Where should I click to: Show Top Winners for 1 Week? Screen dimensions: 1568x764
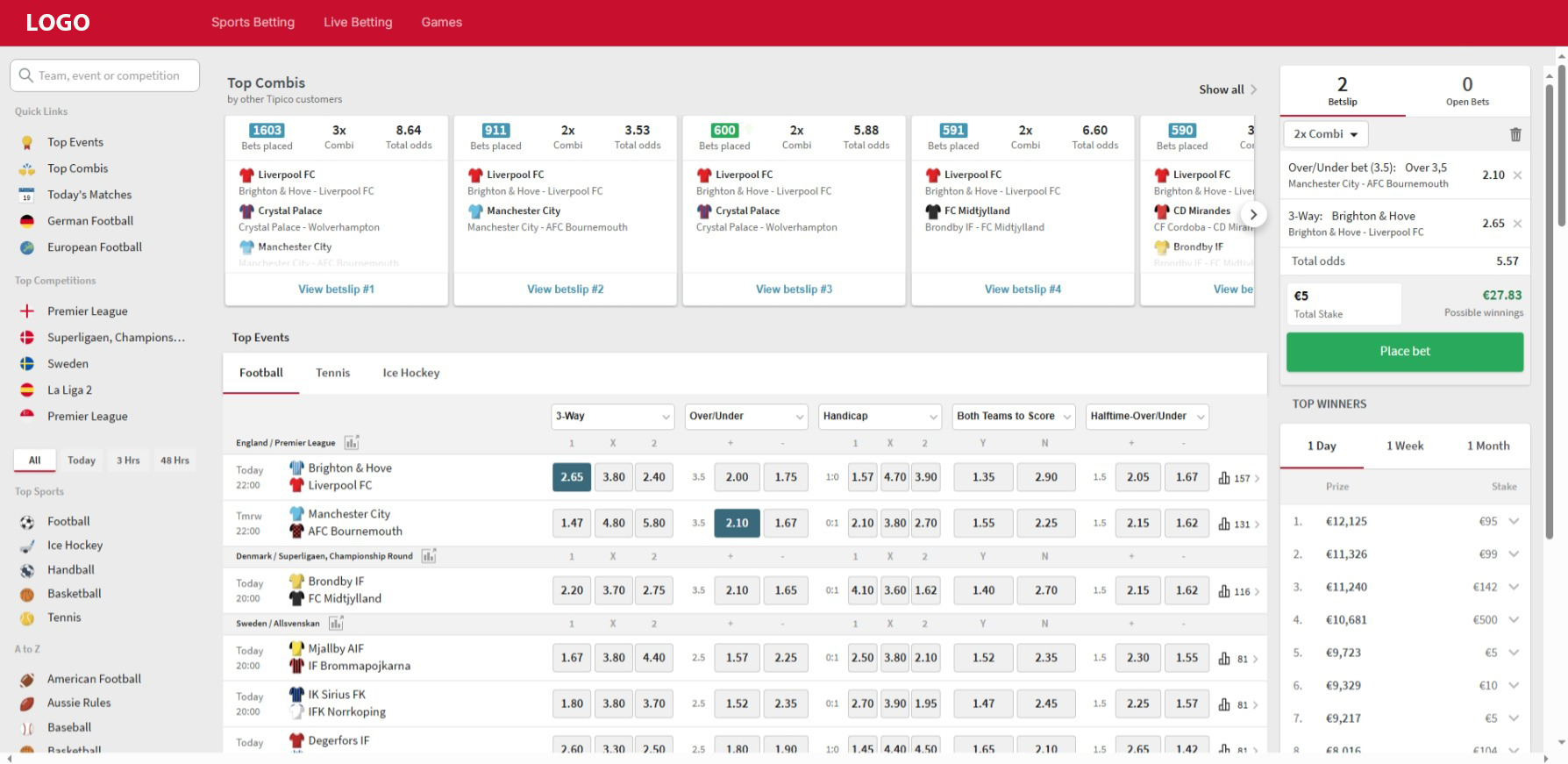1405,446
